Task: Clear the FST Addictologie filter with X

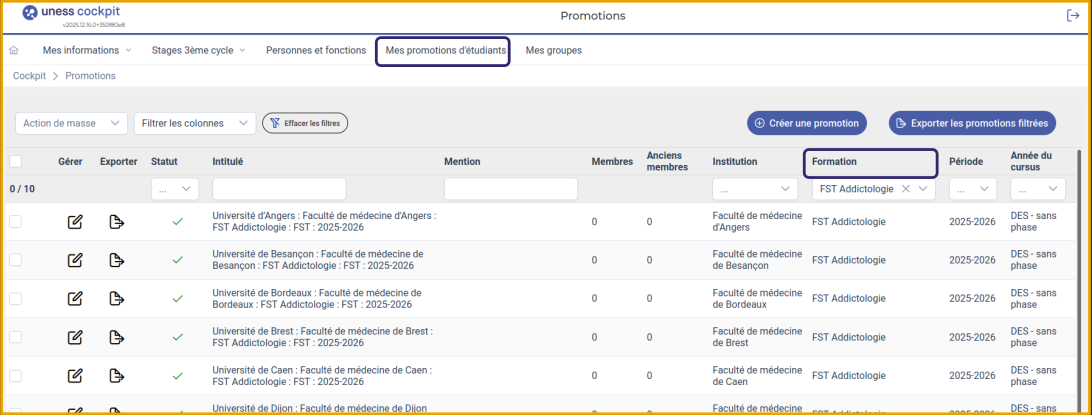Action: click(905, 189)
